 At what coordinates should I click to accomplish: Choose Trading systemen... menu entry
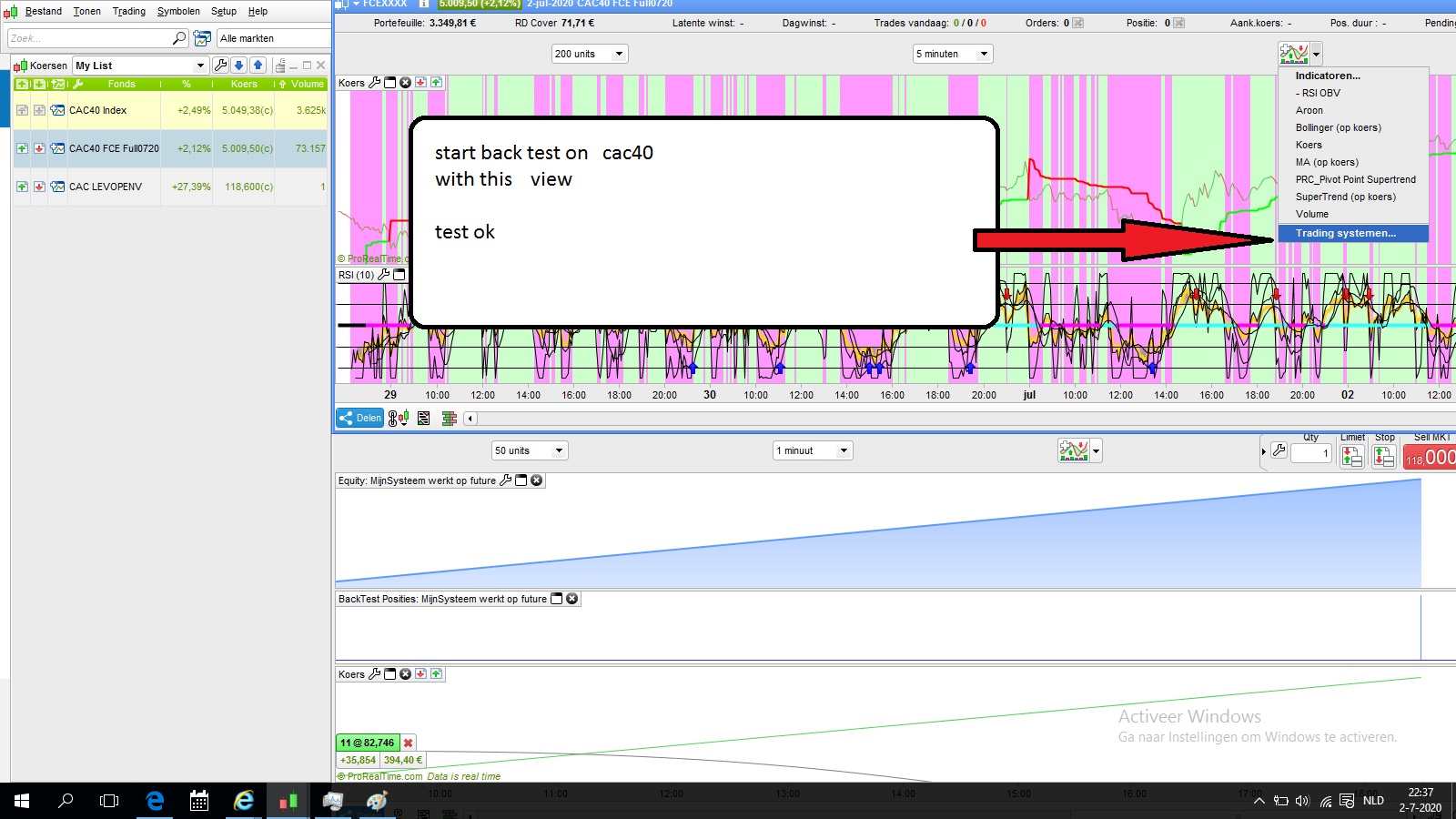pos(1353,233)
